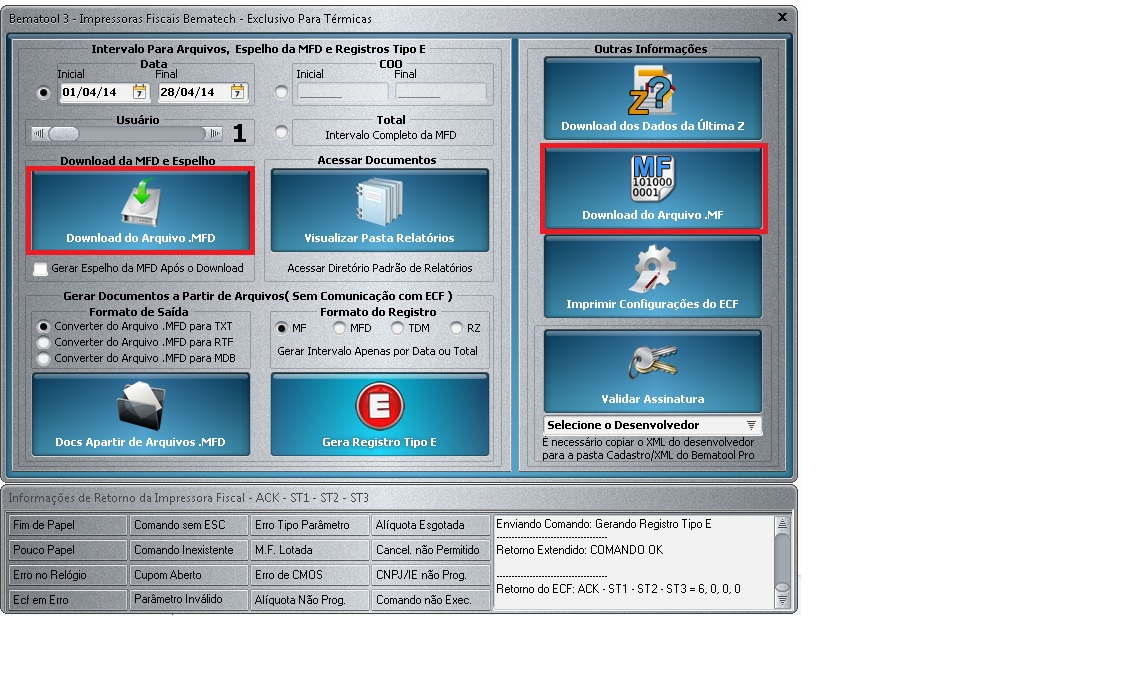
Task: Click the MF binary file icon
Action: 652,178
